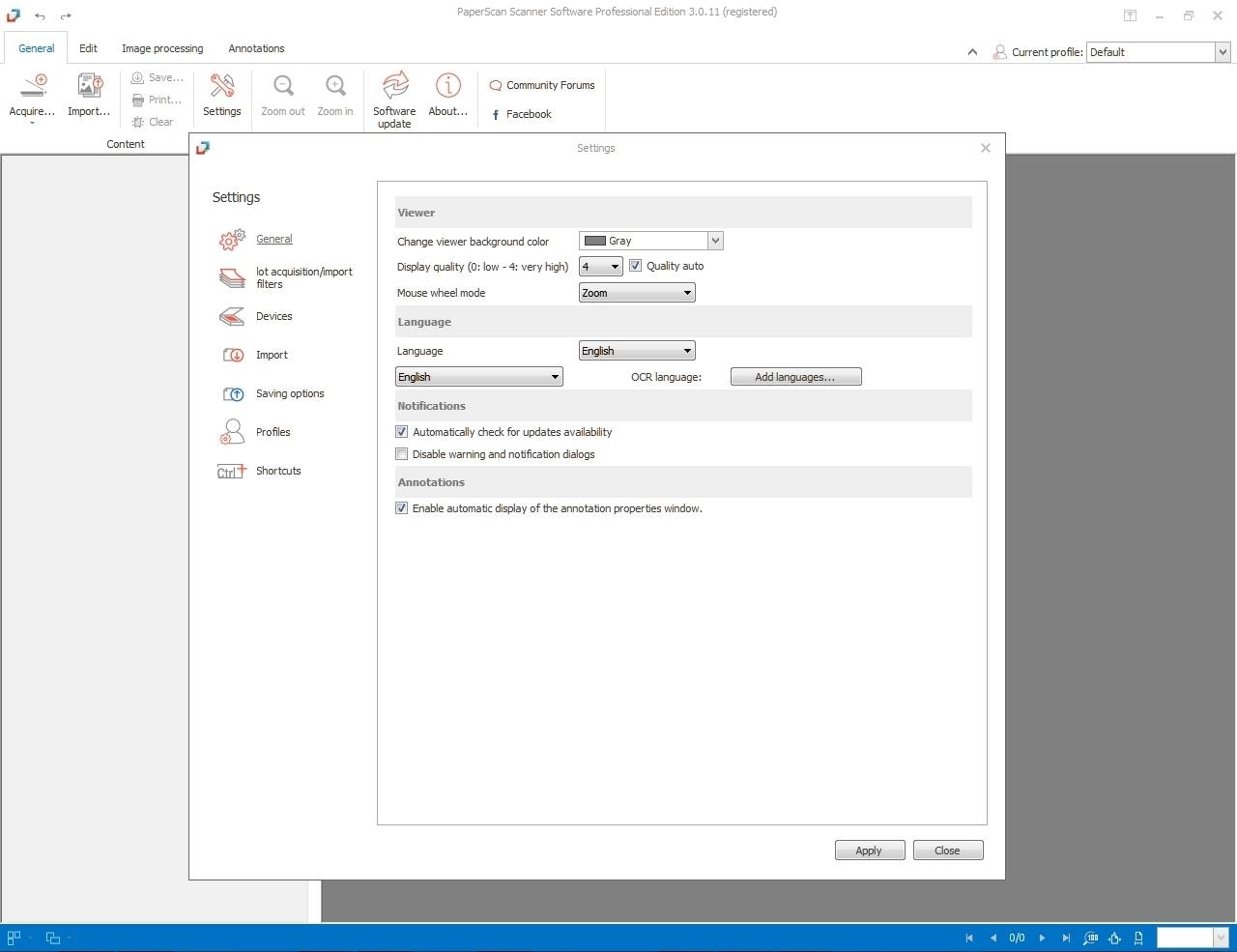Click fit-to-width page icon in status bar
Image resolution: width=1237 pixels, height=952 pixels.
[x=1138, y=938]
